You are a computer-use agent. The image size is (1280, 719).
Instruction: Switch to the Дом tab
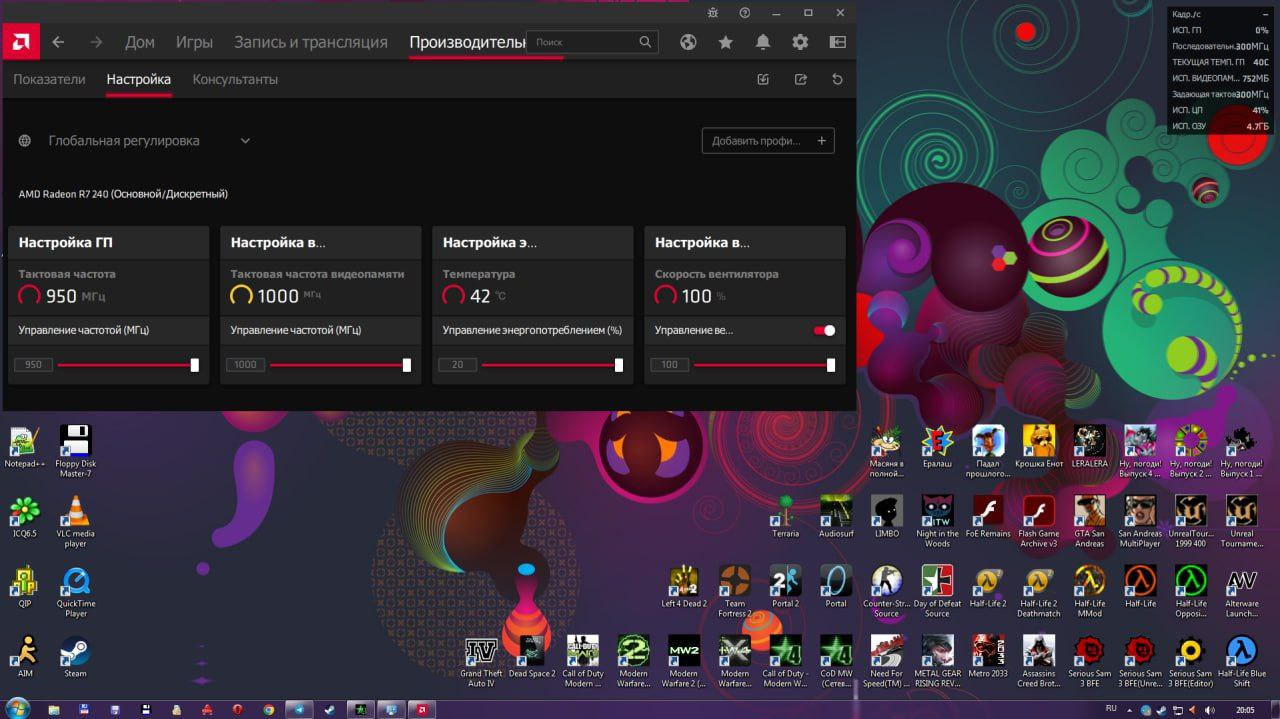pyautogui.click(x=140, y=42)
